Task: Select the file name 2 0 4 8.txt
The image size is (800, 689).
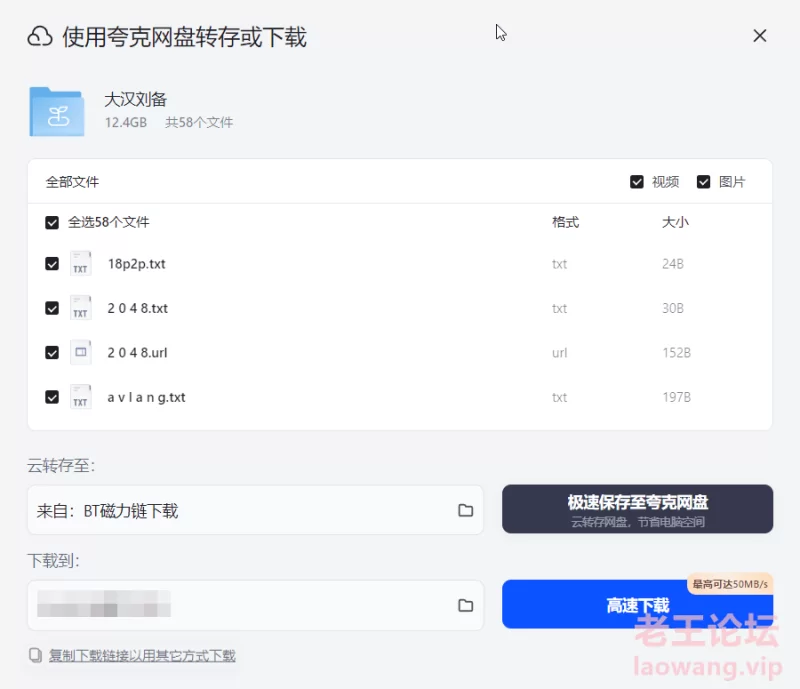Action: click(x=137, y=308)
